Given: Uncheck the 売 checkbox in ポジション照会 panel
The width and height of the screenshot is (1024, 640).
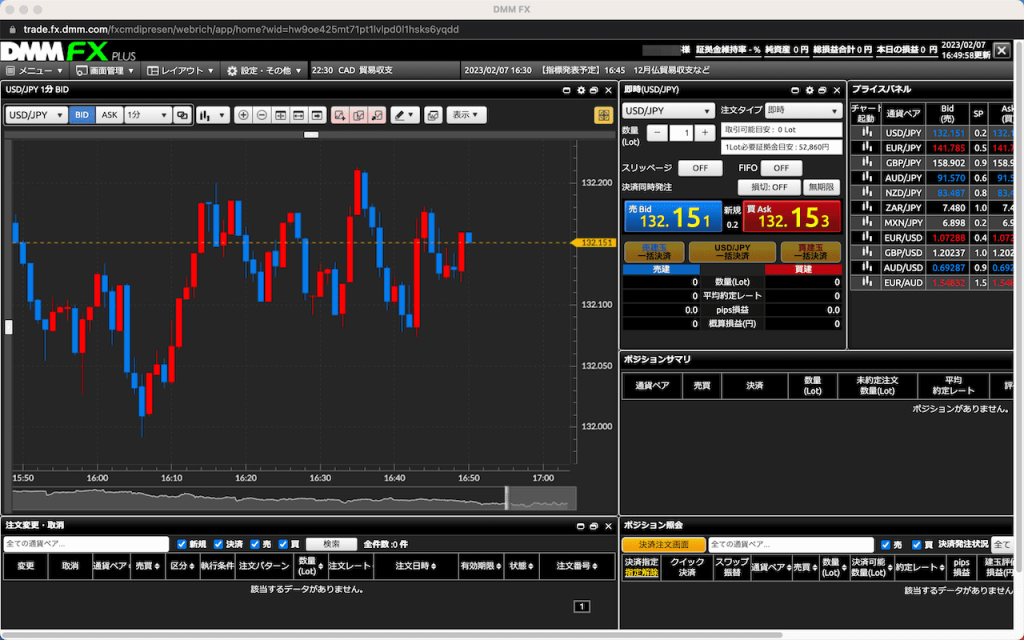Looking at the screenshot, I should coord(886,545).
